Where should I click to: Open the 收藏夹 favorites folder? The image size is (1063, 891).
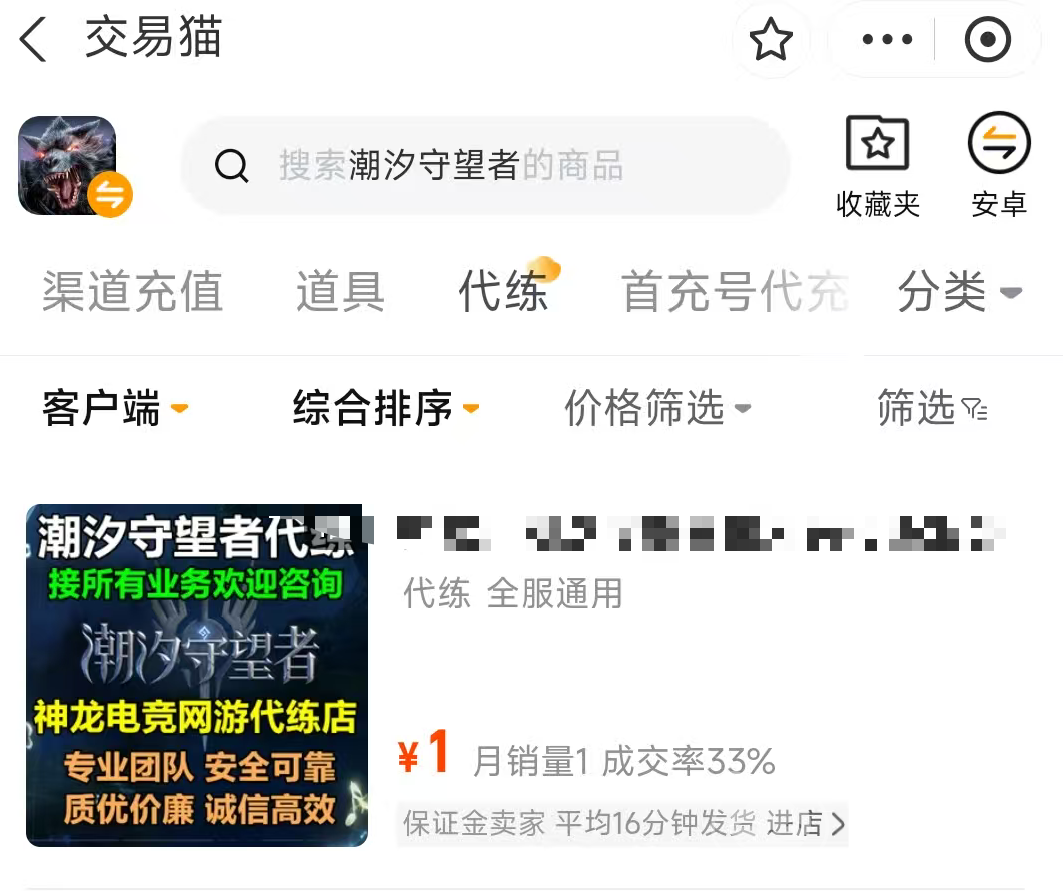(x=877, y=166)
